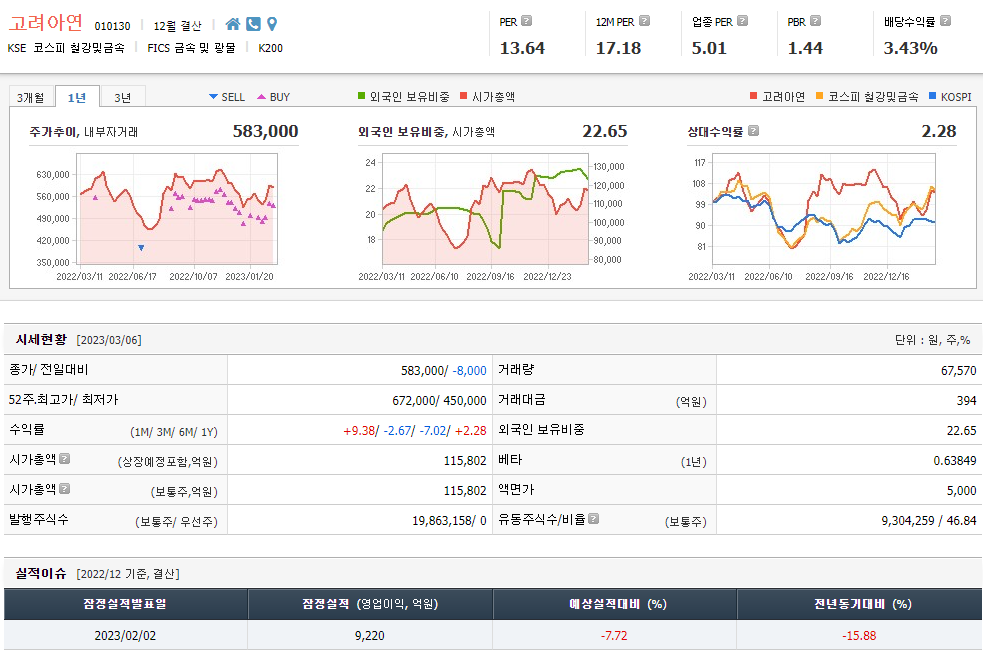Click help icon for 시가총액 (상장예정포함)

pos(64,459)
